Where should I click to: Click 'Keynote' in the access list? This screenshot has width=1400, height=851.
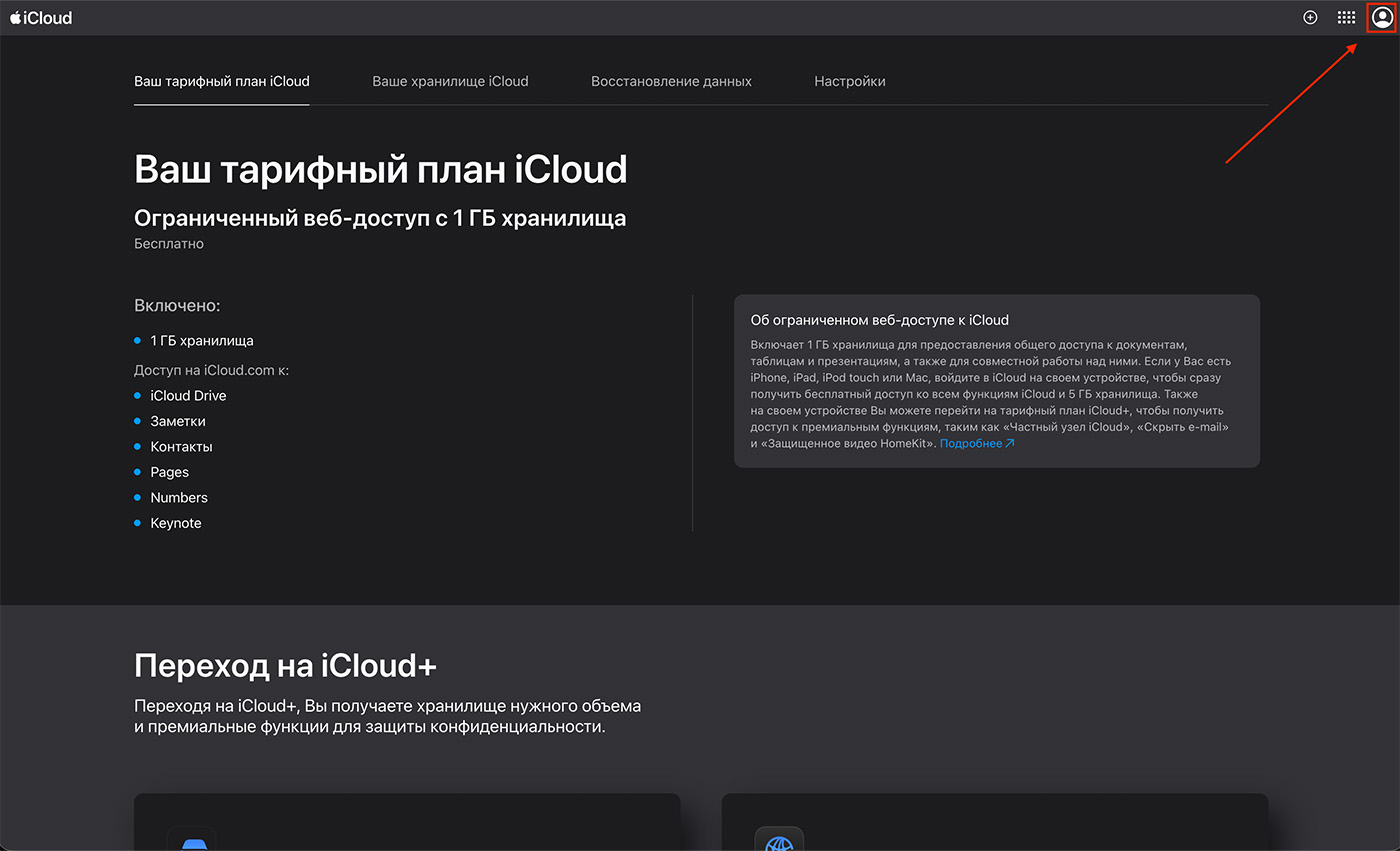tap(176, 523)
